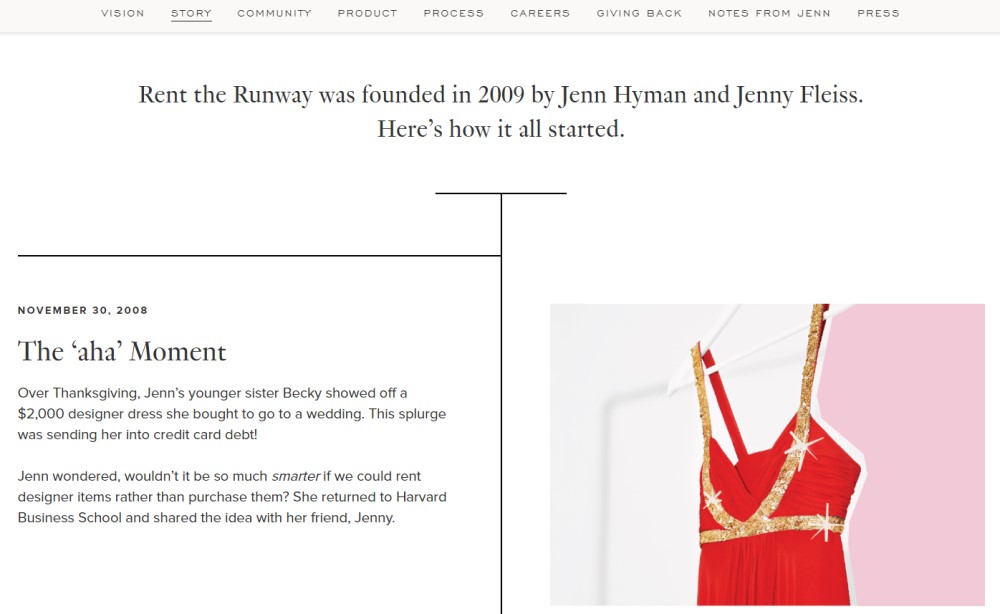Open the Careers page link
1000x614 pixels.
(540, 14)
